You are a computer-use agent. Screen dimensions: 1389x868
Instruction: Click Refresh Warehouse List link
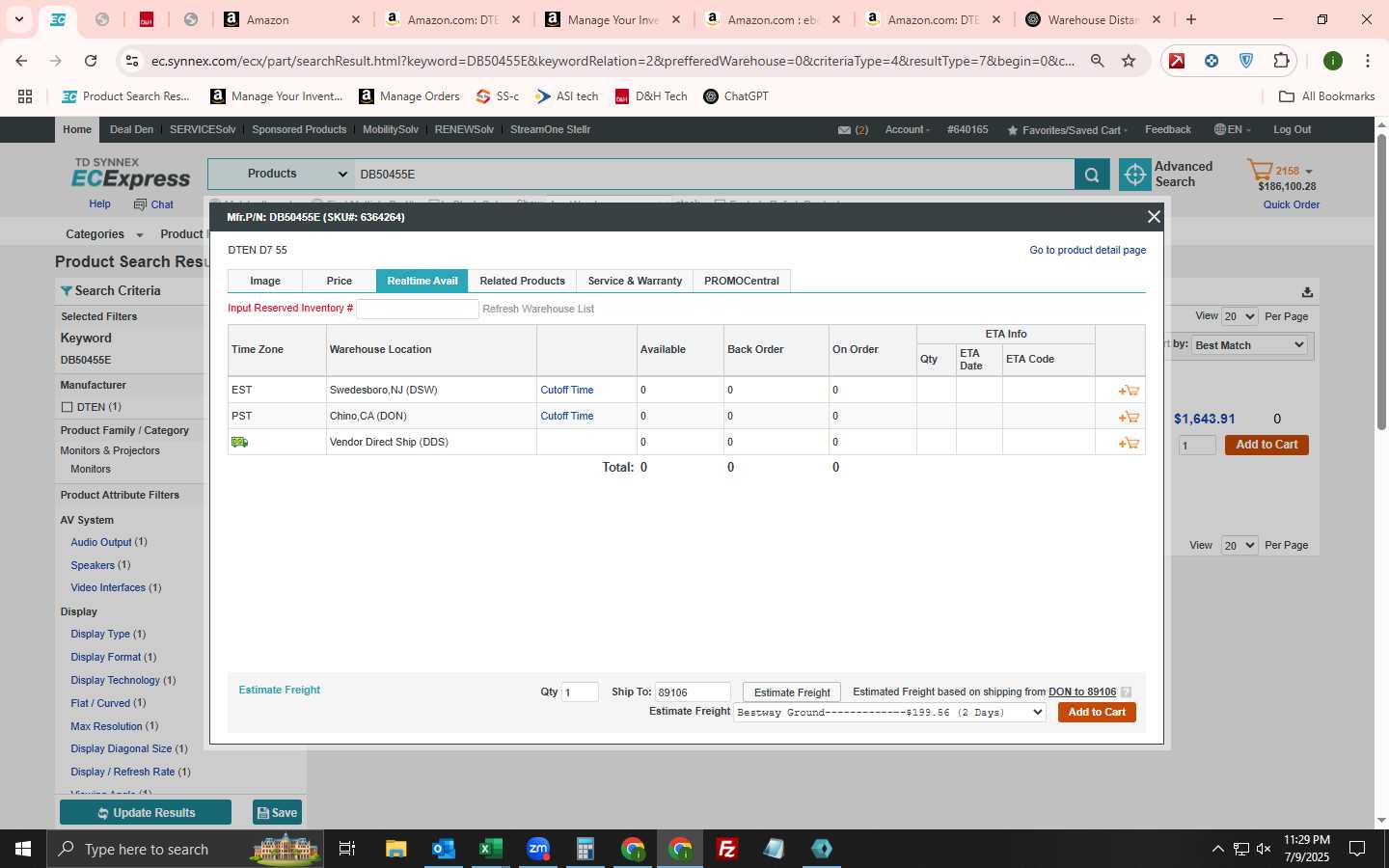(538, 310)
